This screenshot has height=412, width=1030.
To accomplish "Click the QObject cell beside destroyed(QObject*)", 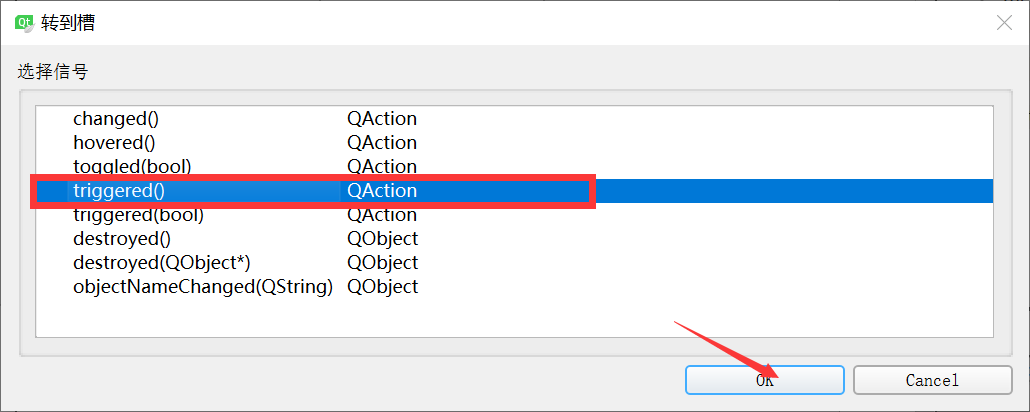I will click(x=383, y=262).
